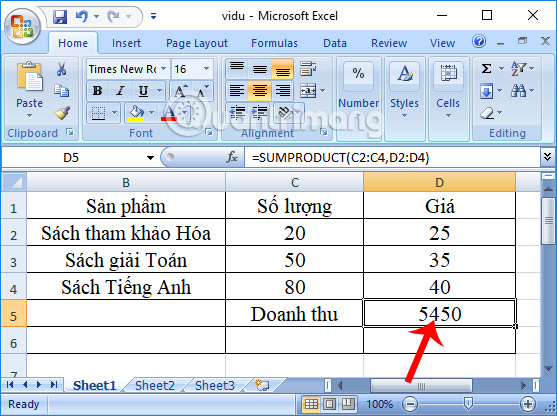Apply red font color
Viewport: 557px width, 416px height.
point(169,113)
